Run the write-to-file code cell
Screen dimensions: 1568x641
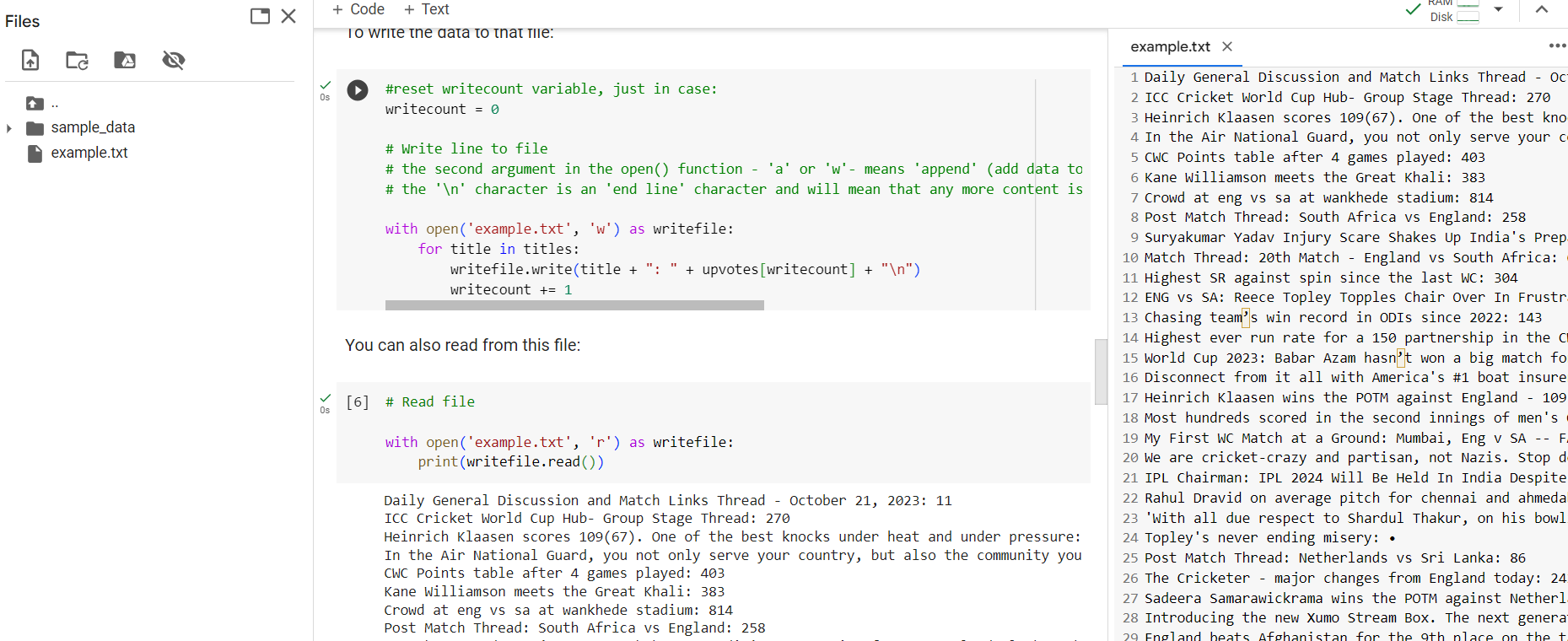(x=358, y=90)
